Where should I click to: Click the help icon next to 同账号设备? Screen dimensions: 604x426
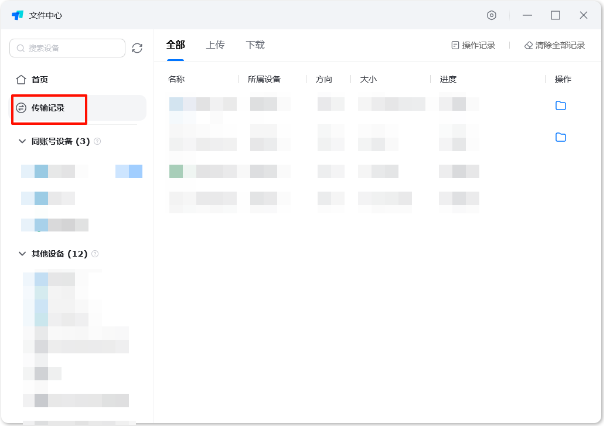click(97, 141)
